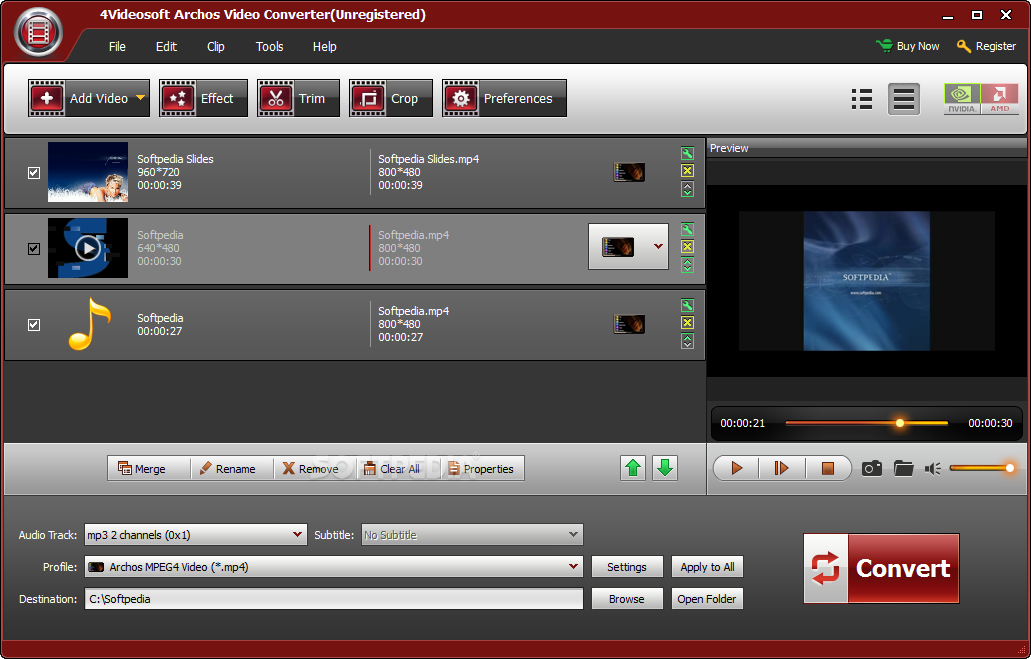Click the green reorder arrows icon for Softpedia Slides
Screen dimensions: 1031x659
coord(687,189)
